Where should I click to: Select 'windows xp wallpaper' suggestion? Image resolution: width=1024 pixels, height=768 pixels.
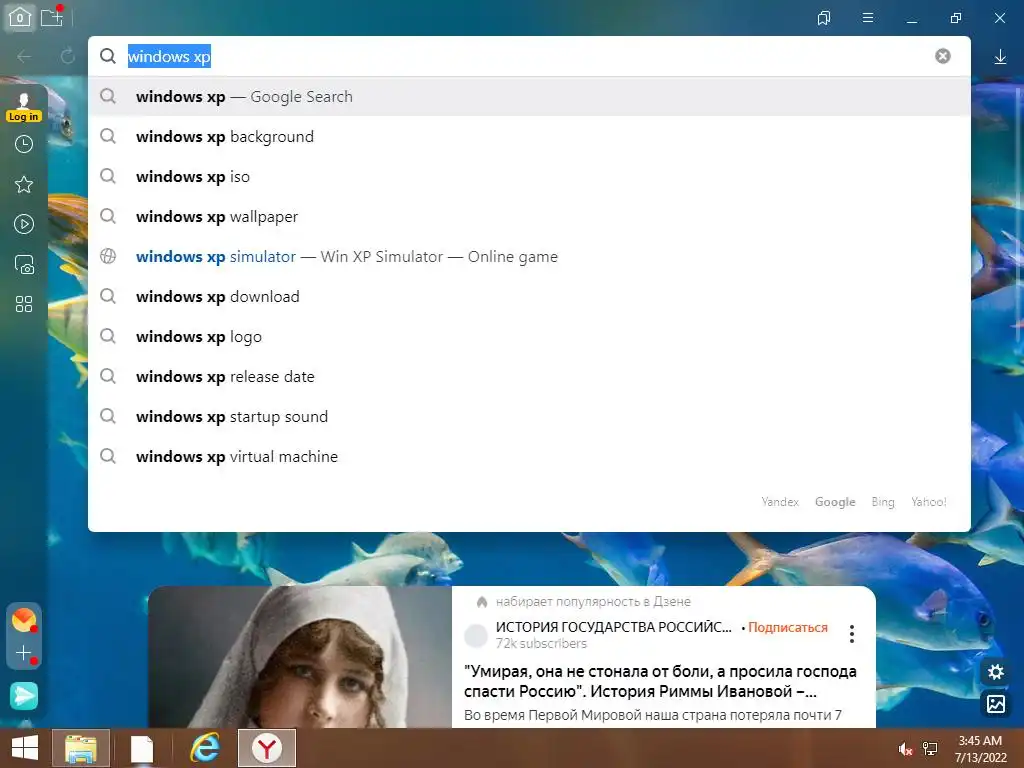click(x=529, y=216)
